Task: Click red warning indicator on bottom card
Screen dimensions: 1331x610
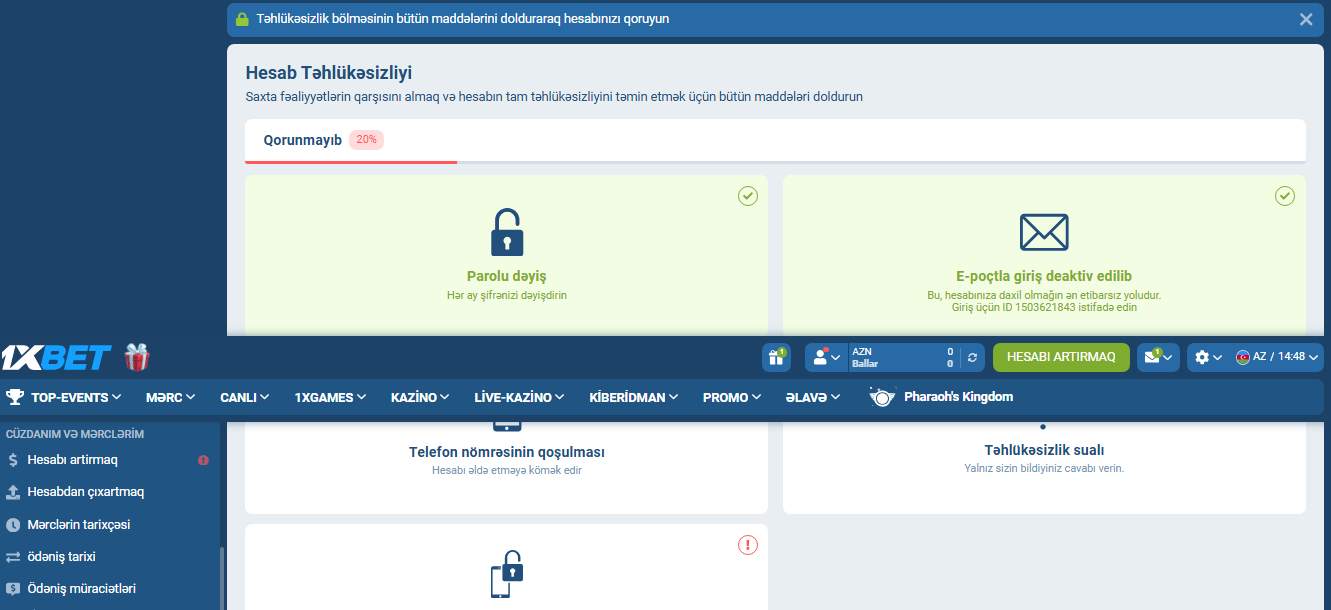Action: click(748, 545)
